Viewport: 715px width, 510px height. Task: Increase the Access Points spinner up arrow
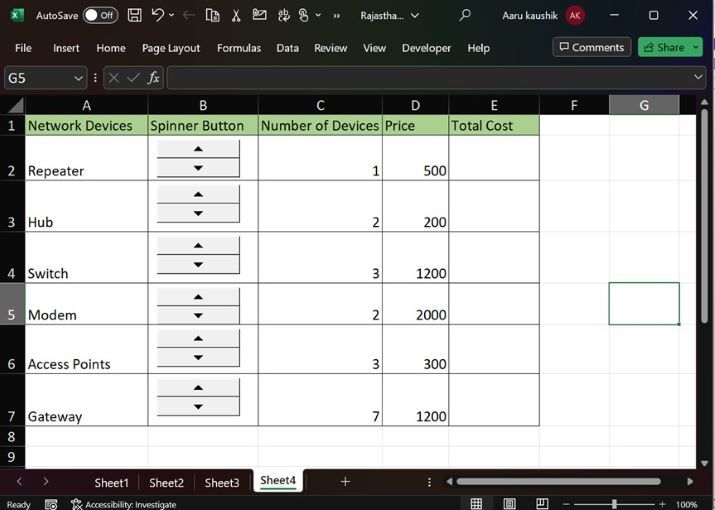point(198,339)
